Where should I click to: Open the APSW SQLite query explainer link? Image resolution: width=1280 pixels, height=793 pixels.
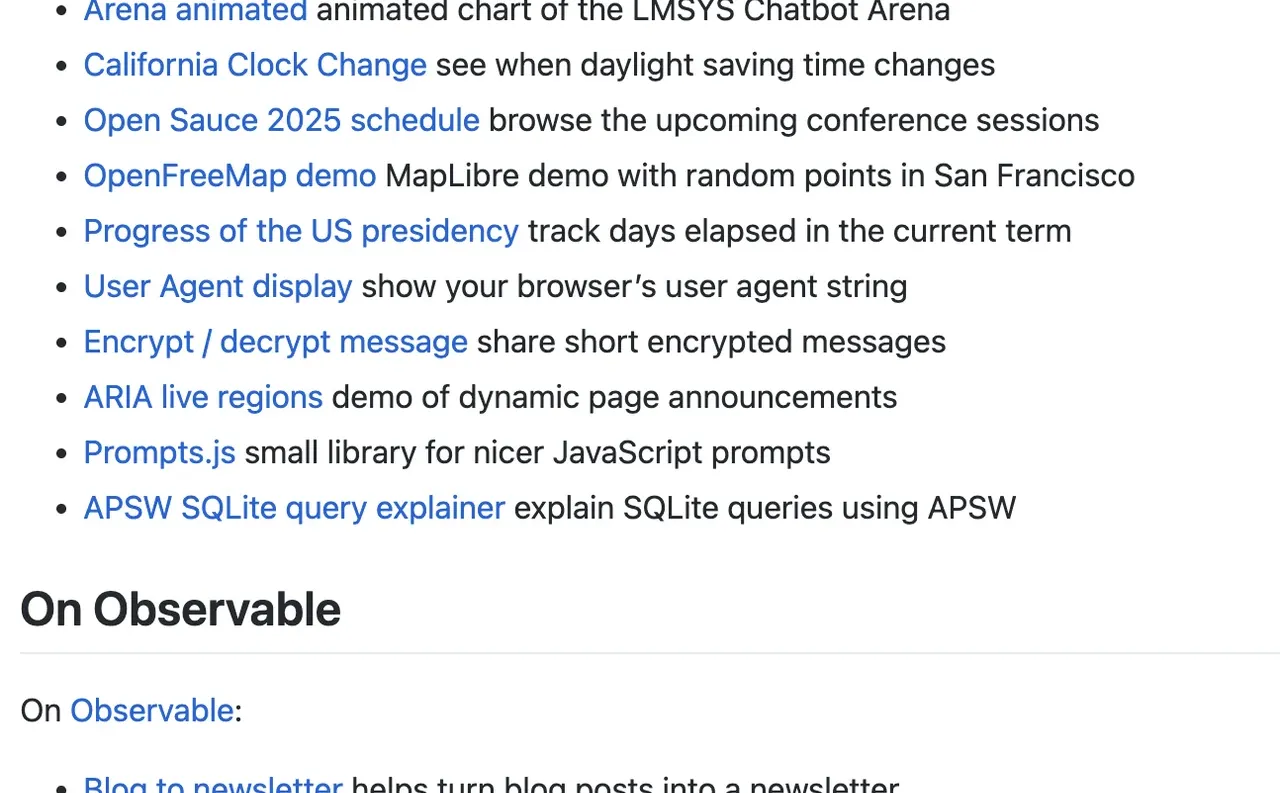coord(294,508)
